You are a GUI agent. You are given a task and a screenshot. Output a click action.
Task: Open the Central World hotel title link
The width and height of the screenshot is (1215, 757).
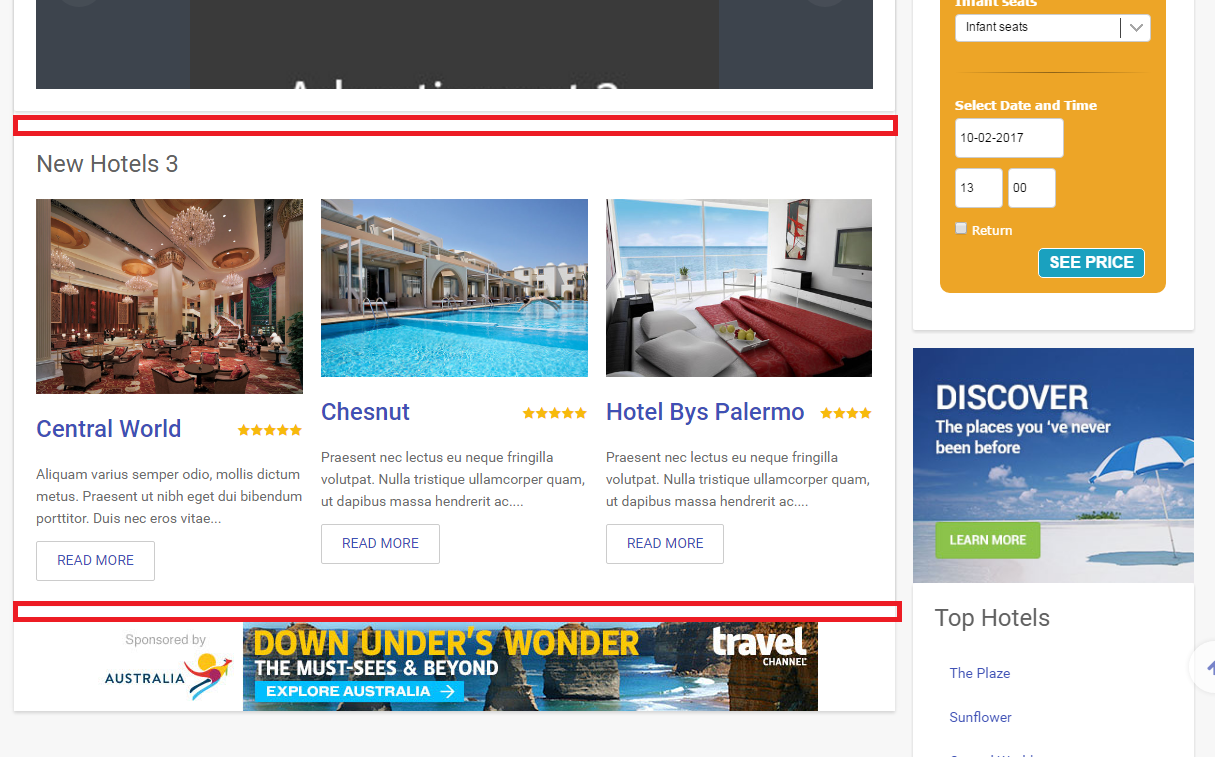109,429
